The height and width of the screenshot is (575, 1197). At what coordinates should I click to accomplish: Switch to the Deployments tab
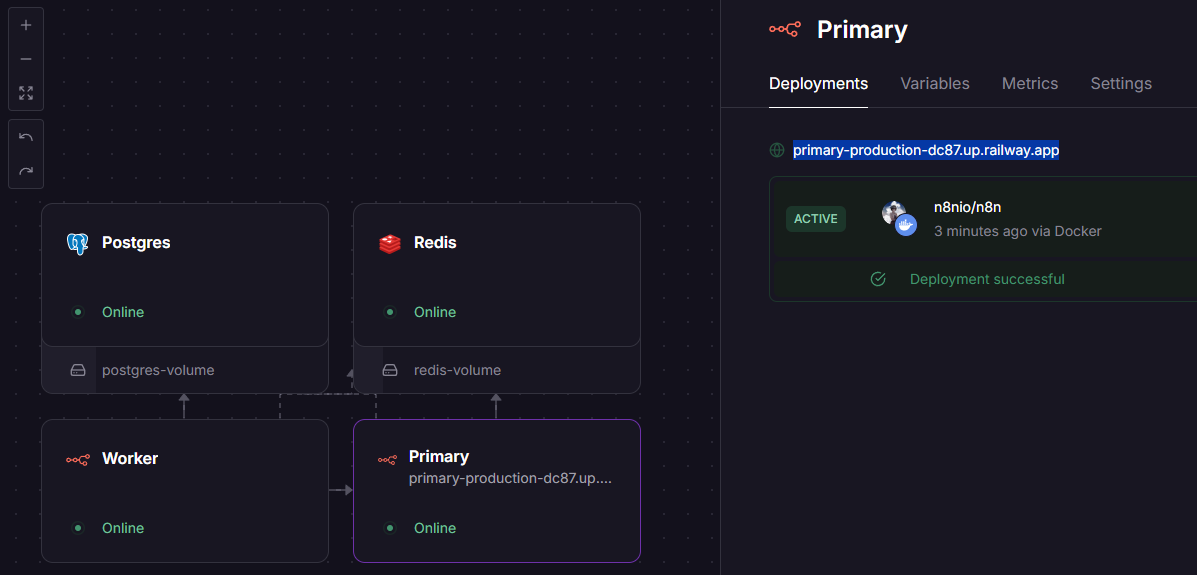(818, 83)
